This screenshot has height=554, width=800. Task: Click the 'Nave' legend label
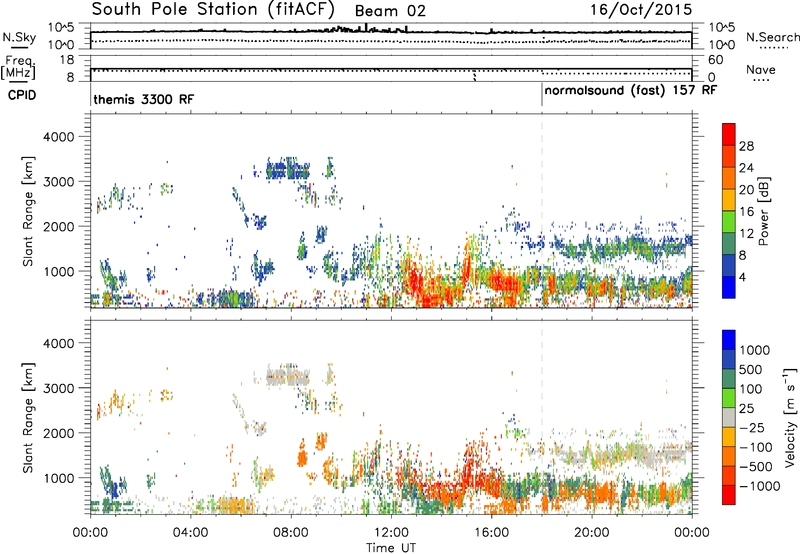pos(761,70)
